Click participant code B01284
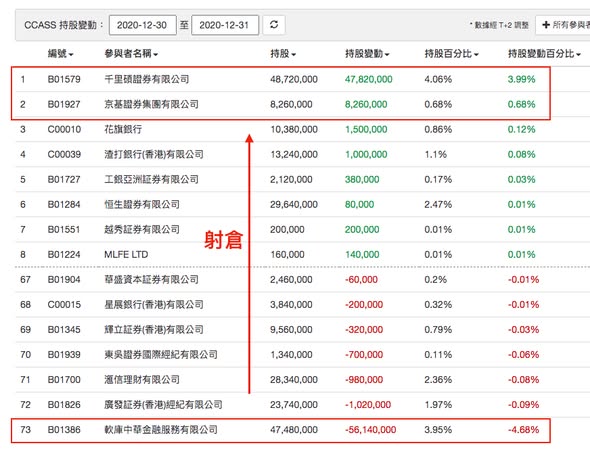590x452 pixels. 64,204
